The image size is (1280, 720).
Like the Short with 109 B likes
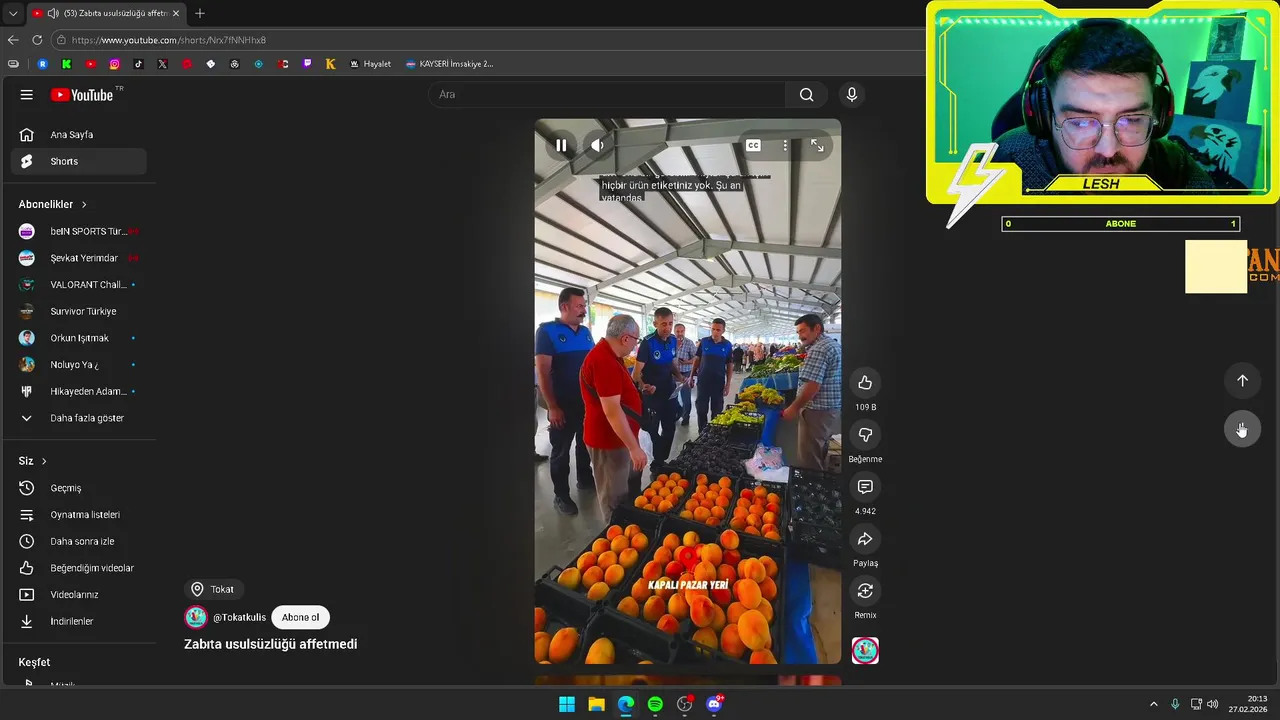click(865, 382)
